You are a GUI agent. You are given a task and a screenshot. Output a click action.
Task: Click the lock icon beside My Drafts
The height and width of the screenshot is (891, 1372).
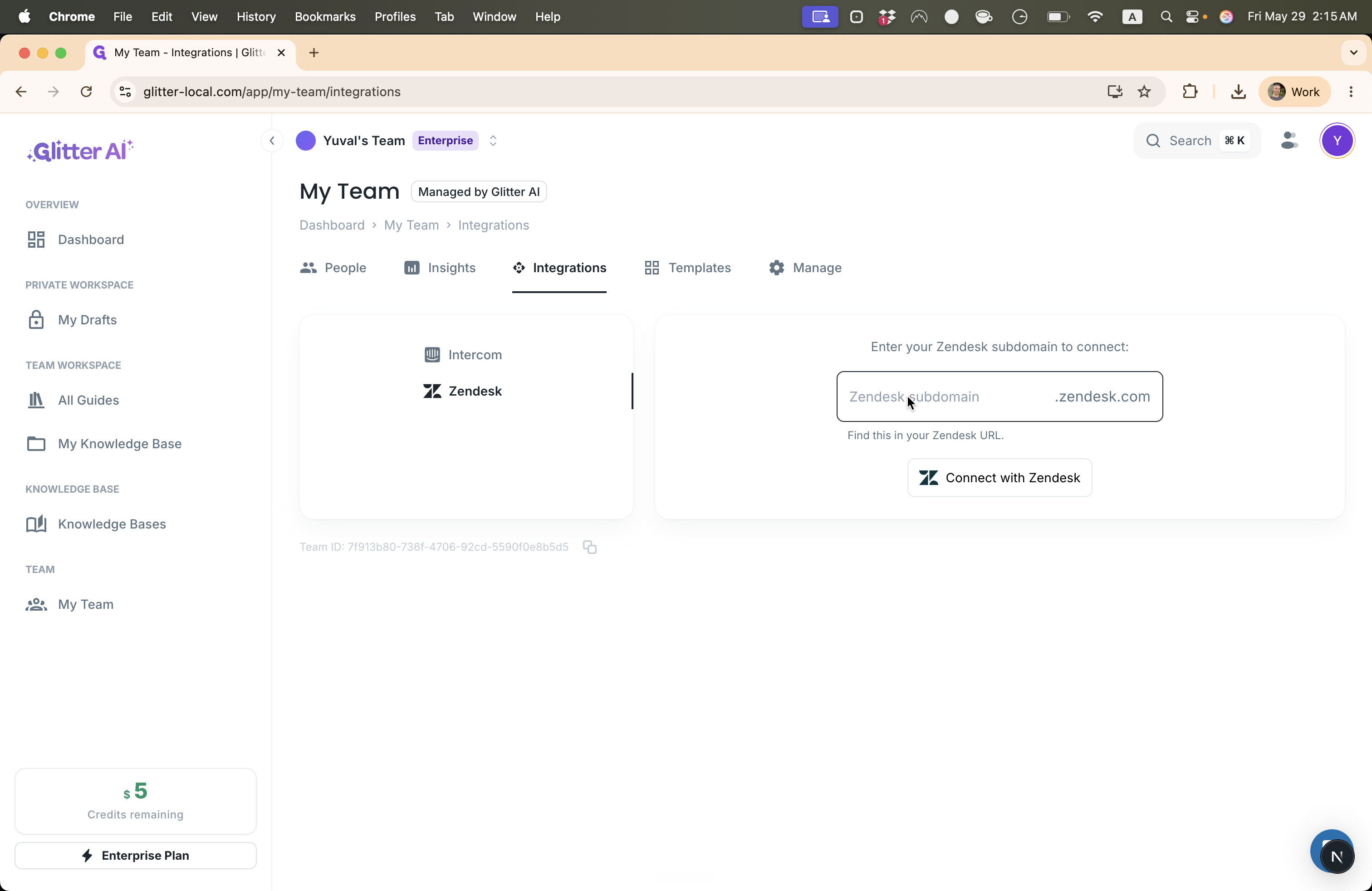pos(36,320)
